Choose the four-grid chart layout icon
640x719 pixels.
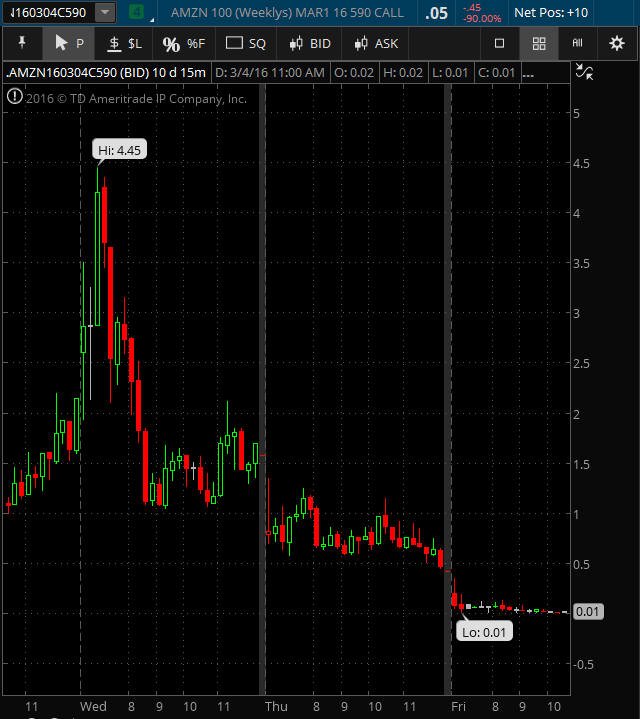click(539, 44)
